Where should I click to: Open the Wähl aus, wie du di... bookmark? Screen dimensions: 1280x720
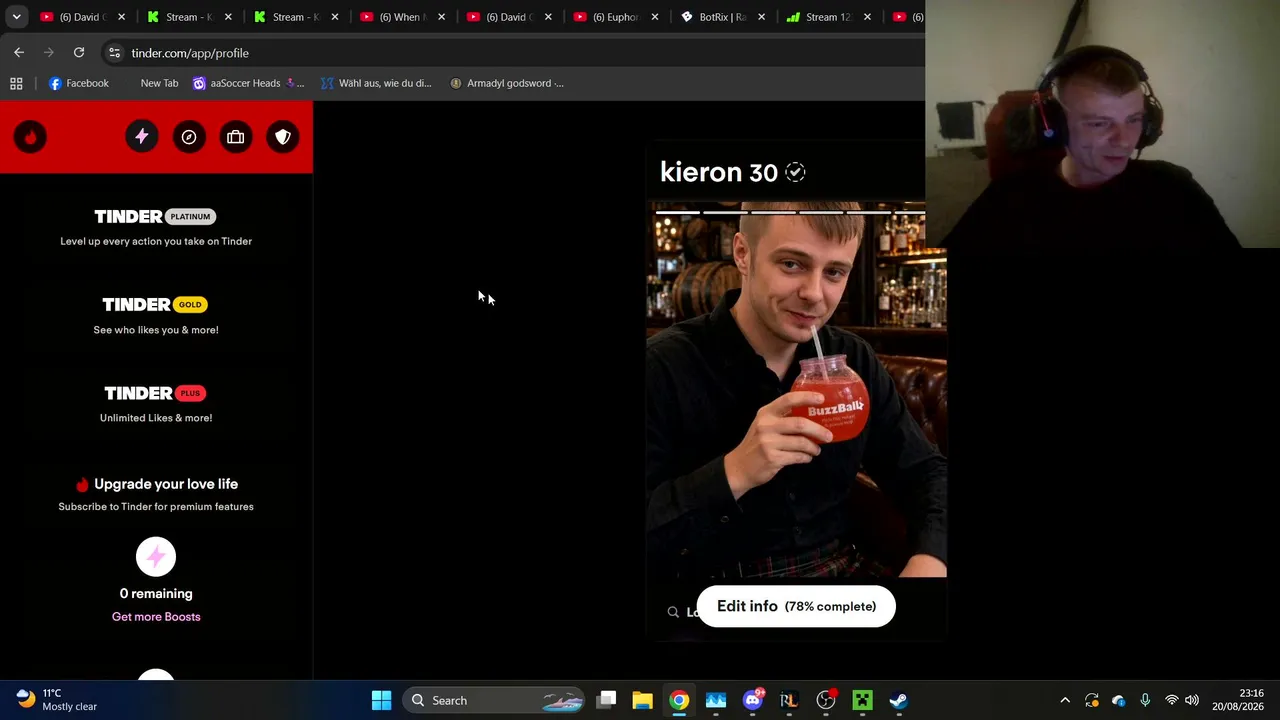tap(376, 83)
